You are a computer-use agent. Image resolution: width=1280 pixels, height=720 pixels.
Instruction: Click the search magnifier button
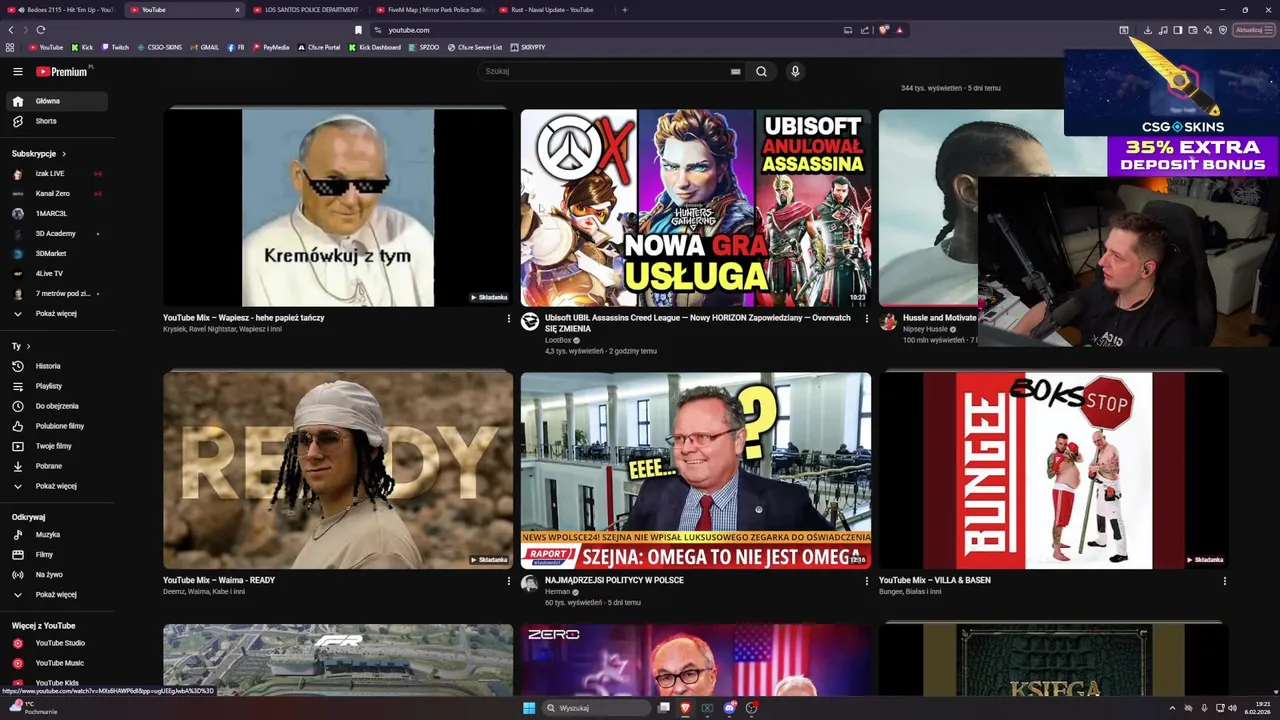(761, 71)
